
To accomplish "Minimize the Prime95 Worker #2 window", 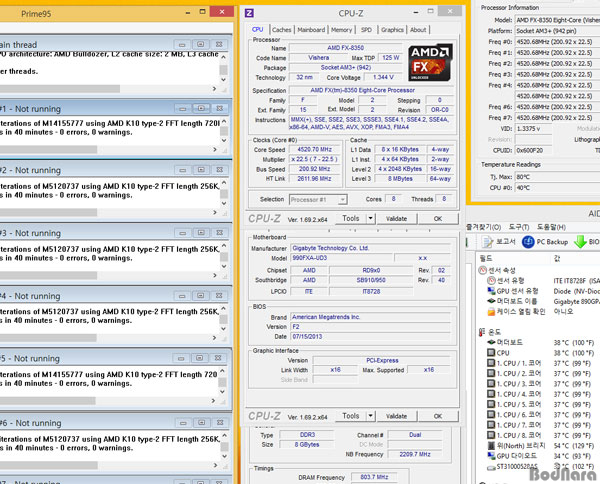I will (183, 170).
